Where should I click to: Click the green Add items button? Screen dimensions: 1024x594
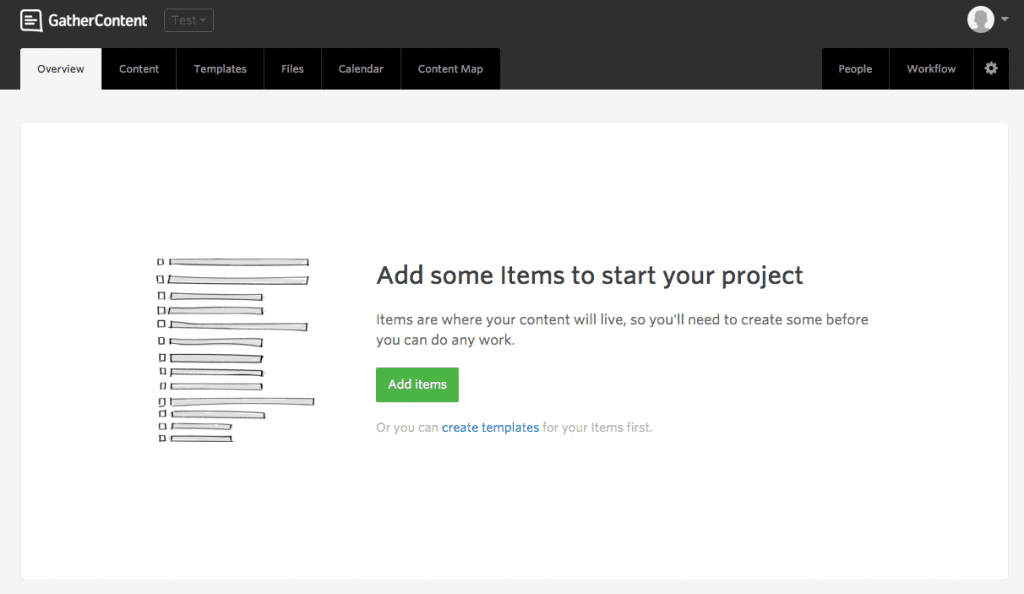click(417, 384)
